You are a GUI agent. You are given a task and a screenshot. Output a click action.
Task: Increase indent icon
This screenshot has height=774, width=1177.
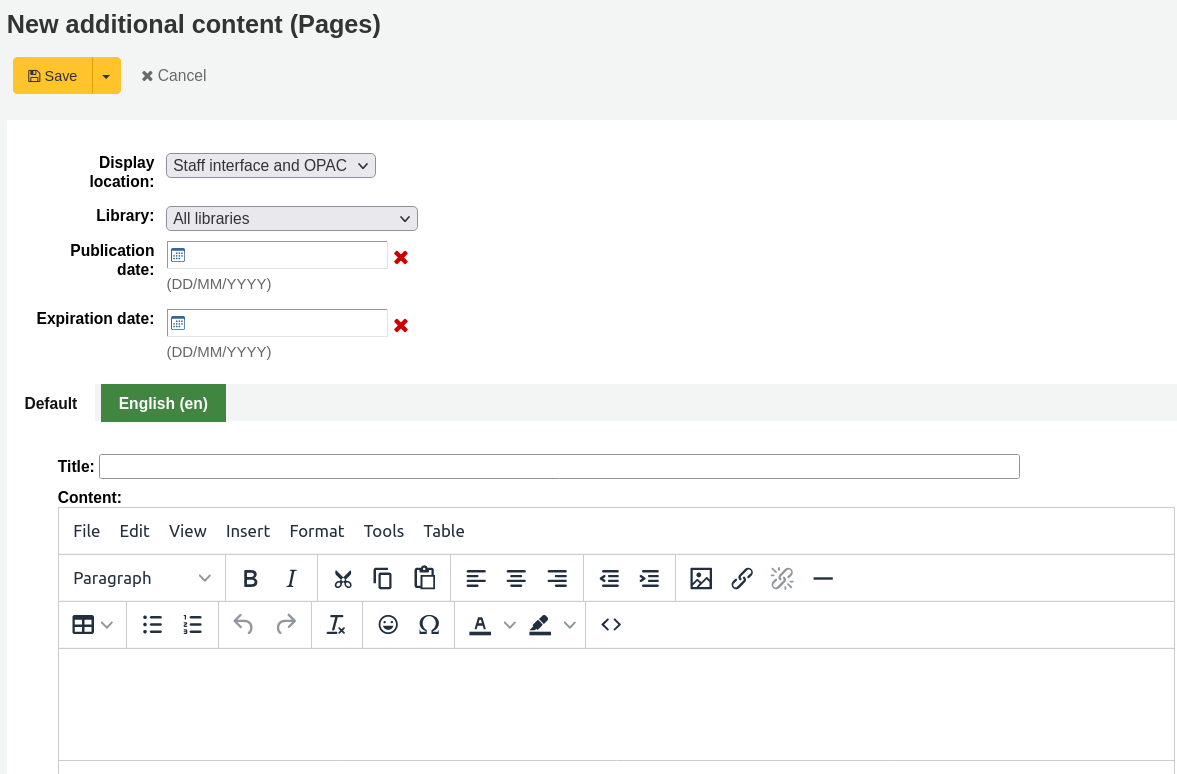tap(649, 579)
